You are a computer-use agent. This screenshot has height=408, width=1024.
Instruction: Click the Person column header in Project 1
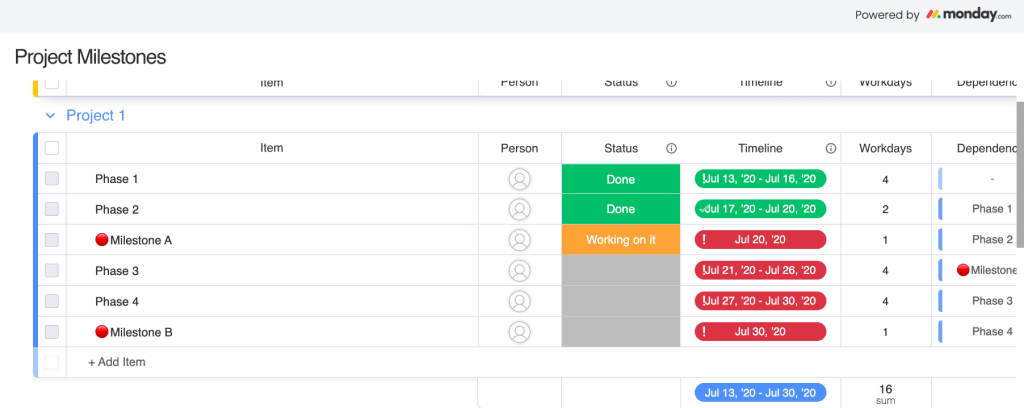[x=520, y=148]
